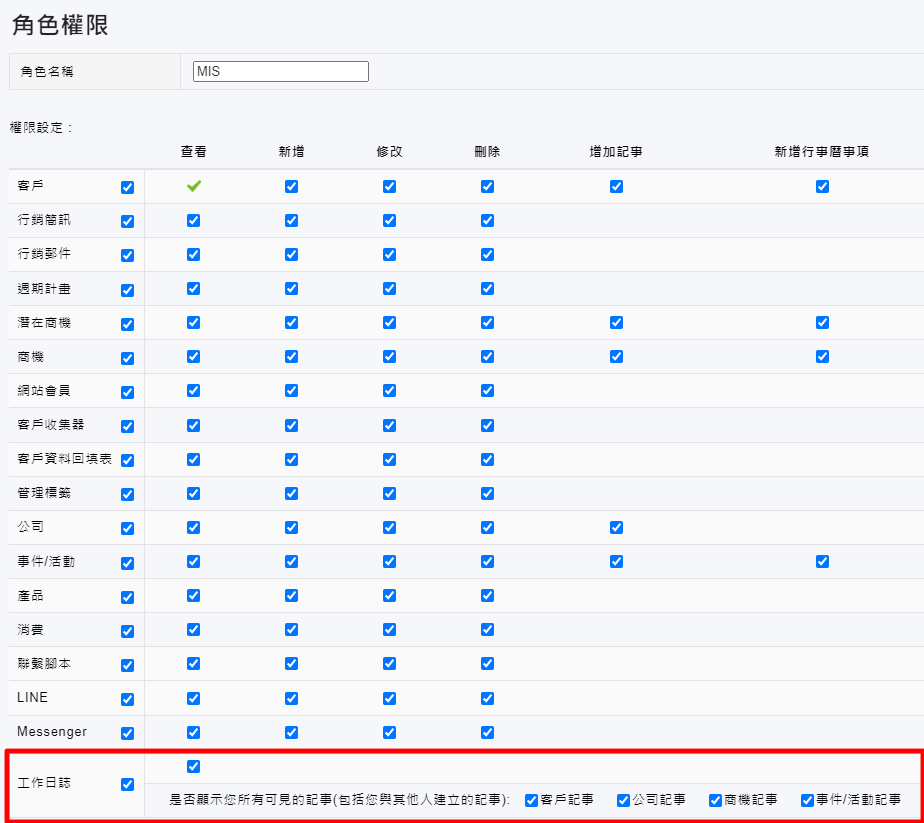Toggle 產品 row 修改 checkbox

coord(389,596)
